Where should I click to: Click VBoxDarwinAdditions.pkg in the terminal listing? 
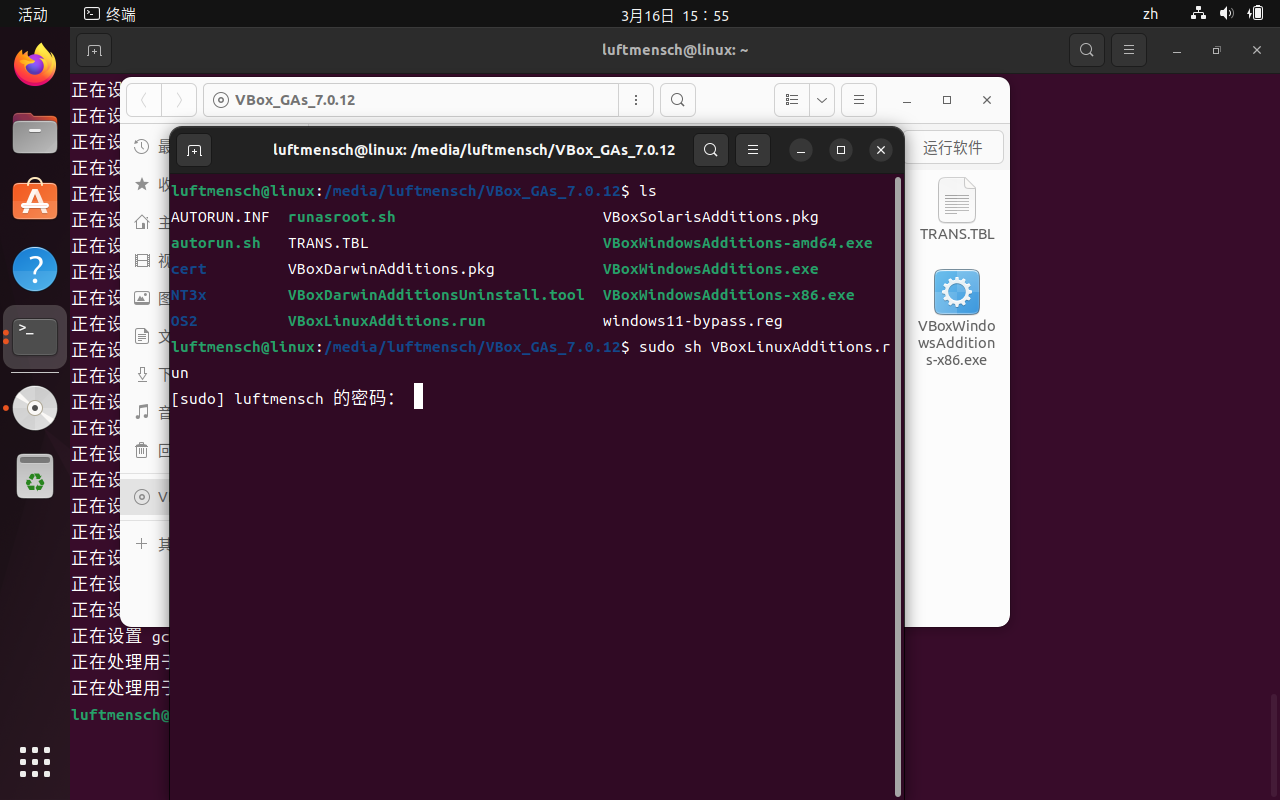(x=391, y=269)
